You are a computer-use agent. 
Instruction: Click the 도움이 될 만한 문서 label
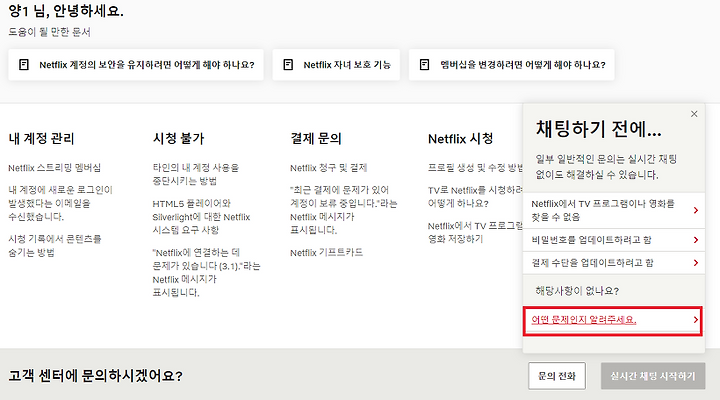tap(50, 32)
